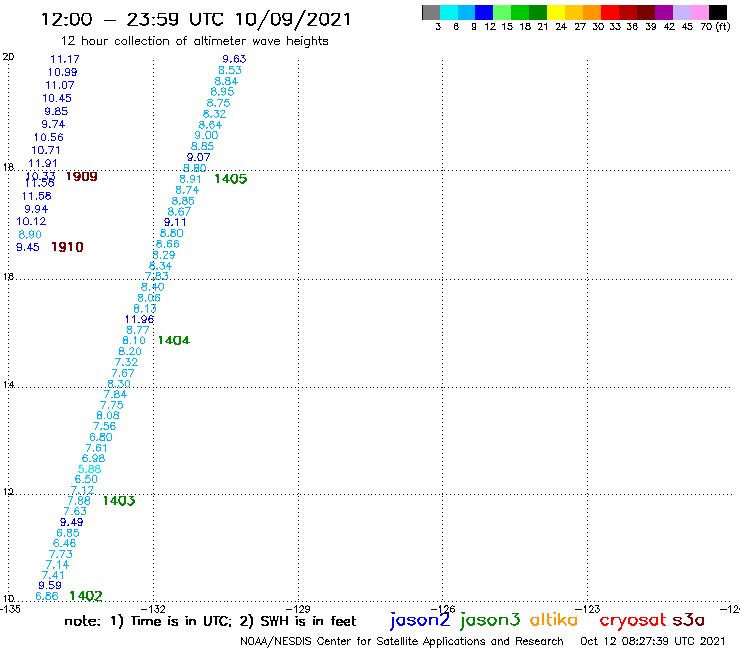Click the 6.86 value beside 1402

47,596
